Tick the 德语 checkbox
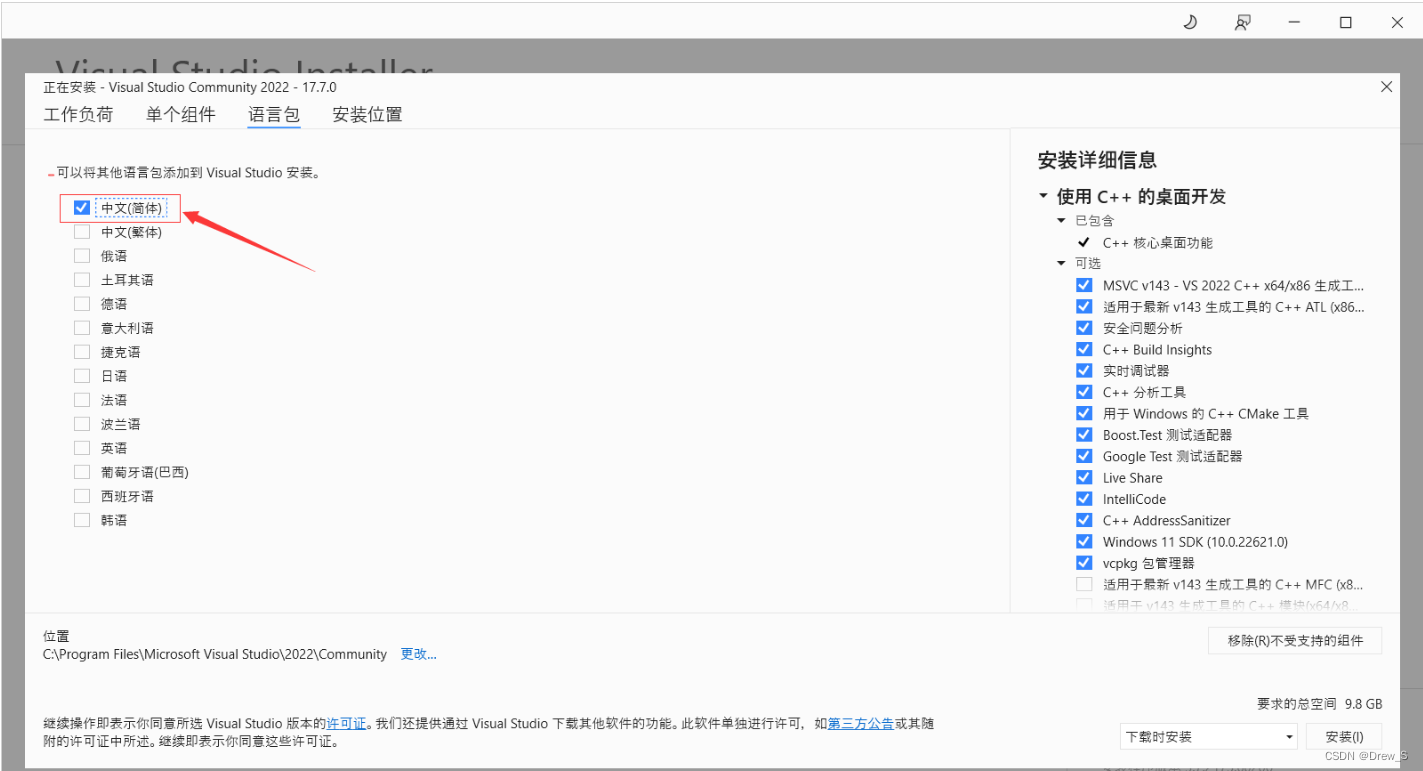1423x771 pixels. [82, 304]
